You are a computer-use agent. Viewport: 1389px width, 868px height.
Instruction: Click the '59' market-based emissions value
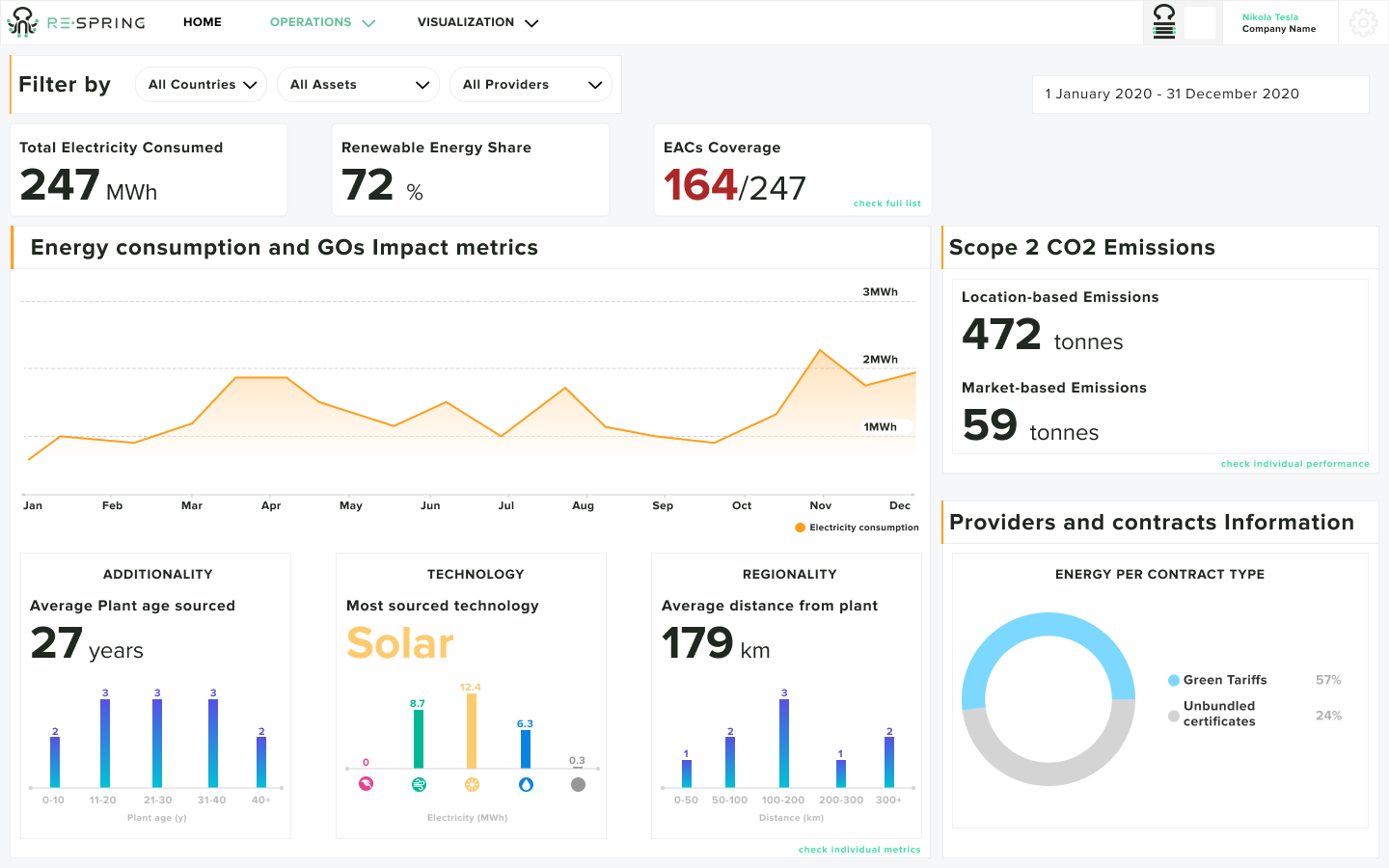990,425
